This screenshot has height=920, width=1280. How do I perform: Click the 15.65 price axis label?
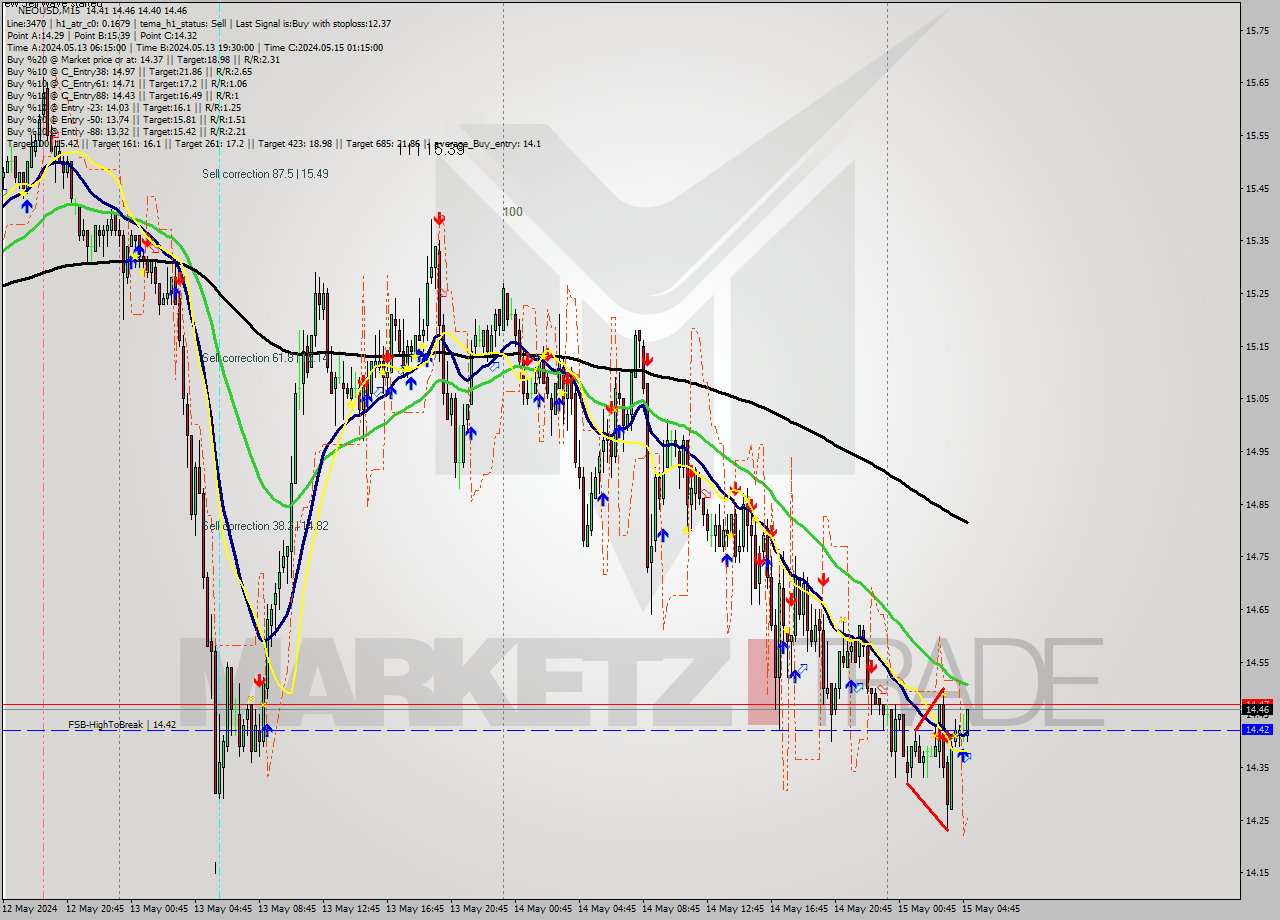click(x=1257, y=82)
